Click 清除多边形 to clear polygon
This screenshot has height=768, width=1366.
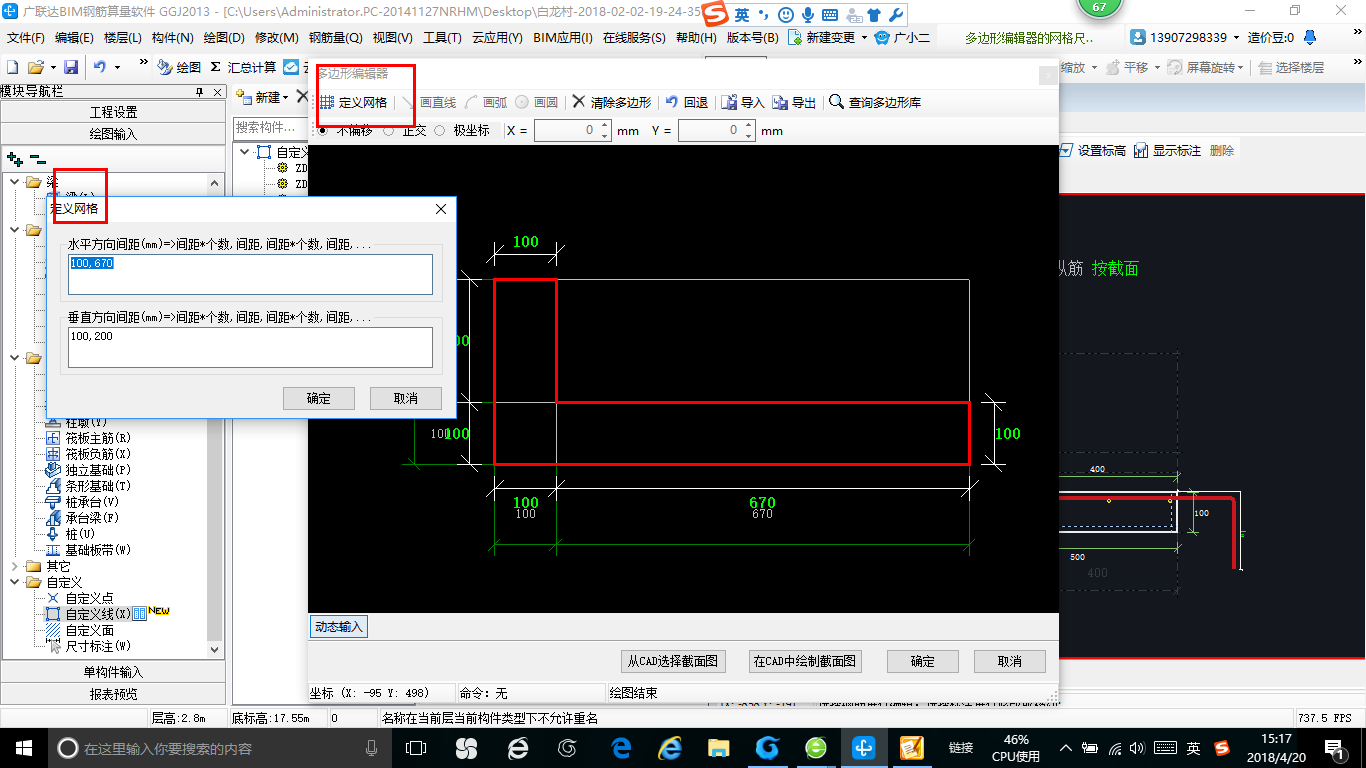(x=611, y=102)
